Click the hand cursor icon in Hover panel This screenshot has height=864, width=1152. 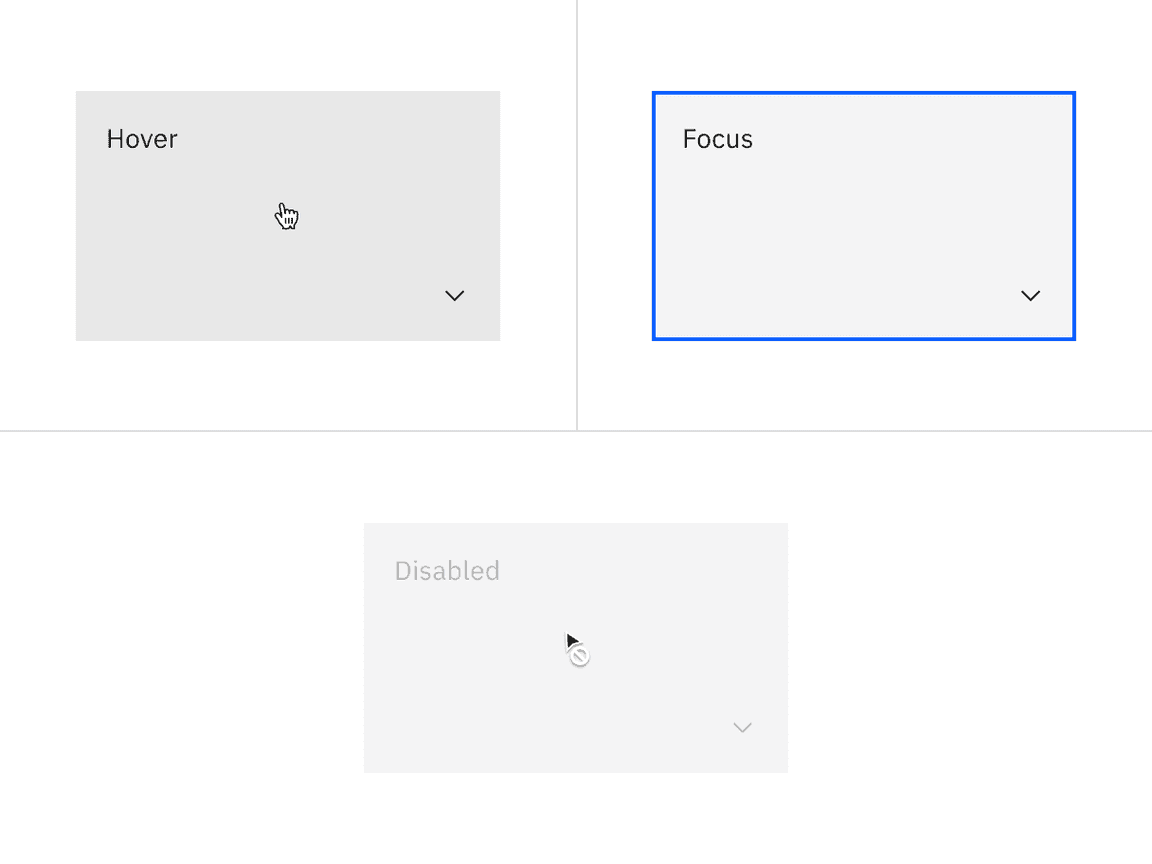(x=287, y=216)
